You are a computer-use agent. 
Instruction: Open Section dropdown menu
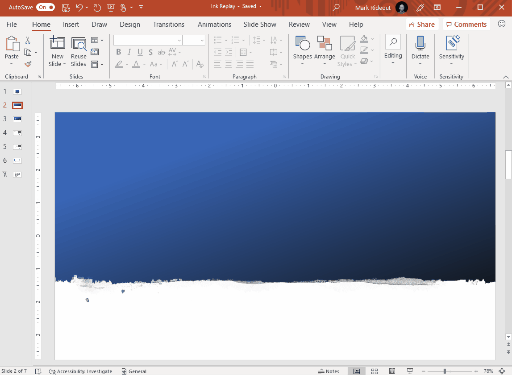(x=97, y=64)
